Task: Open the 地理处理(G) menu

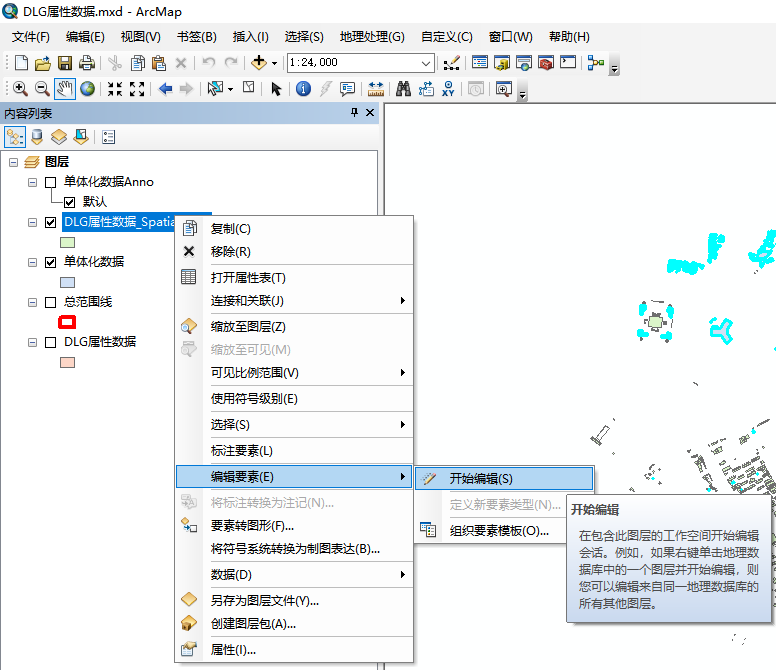Action: pos(372,37)
